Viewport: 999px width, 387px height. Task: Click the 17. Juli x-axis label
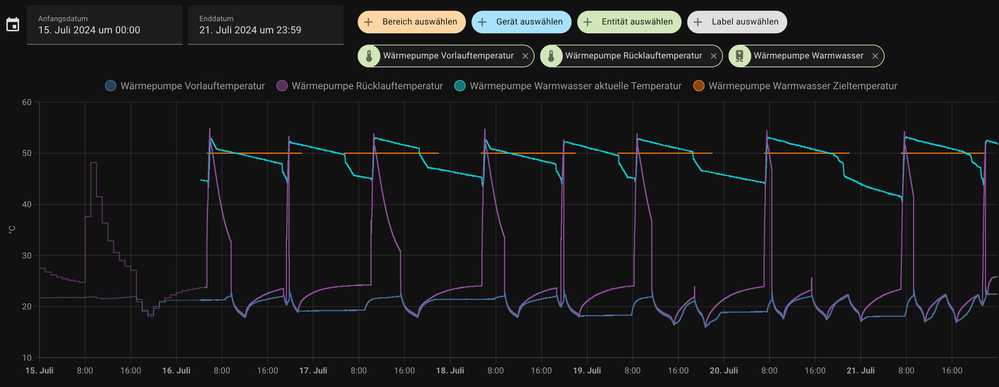[313, 370]
